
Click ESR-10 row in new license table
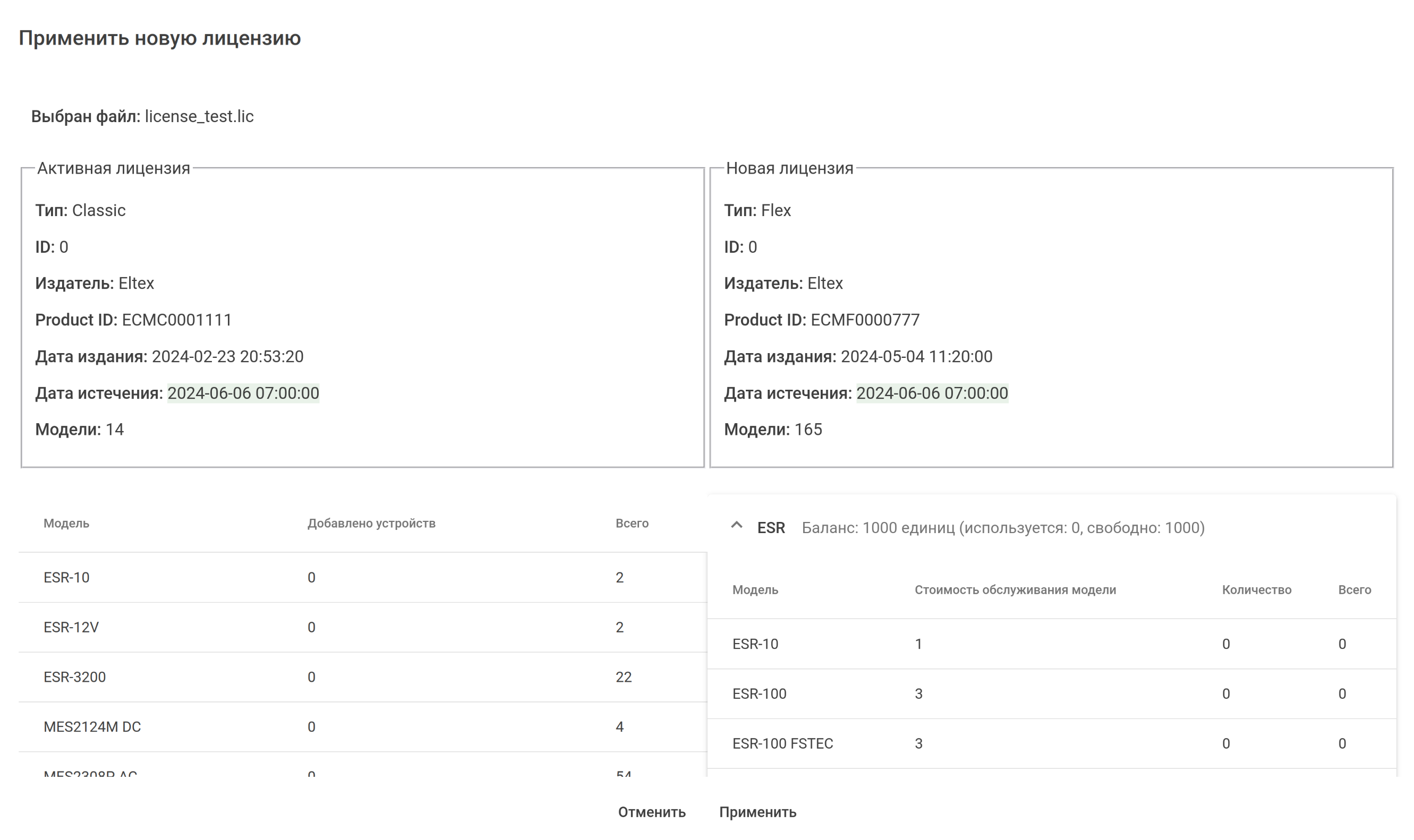(x=755, y=644)
